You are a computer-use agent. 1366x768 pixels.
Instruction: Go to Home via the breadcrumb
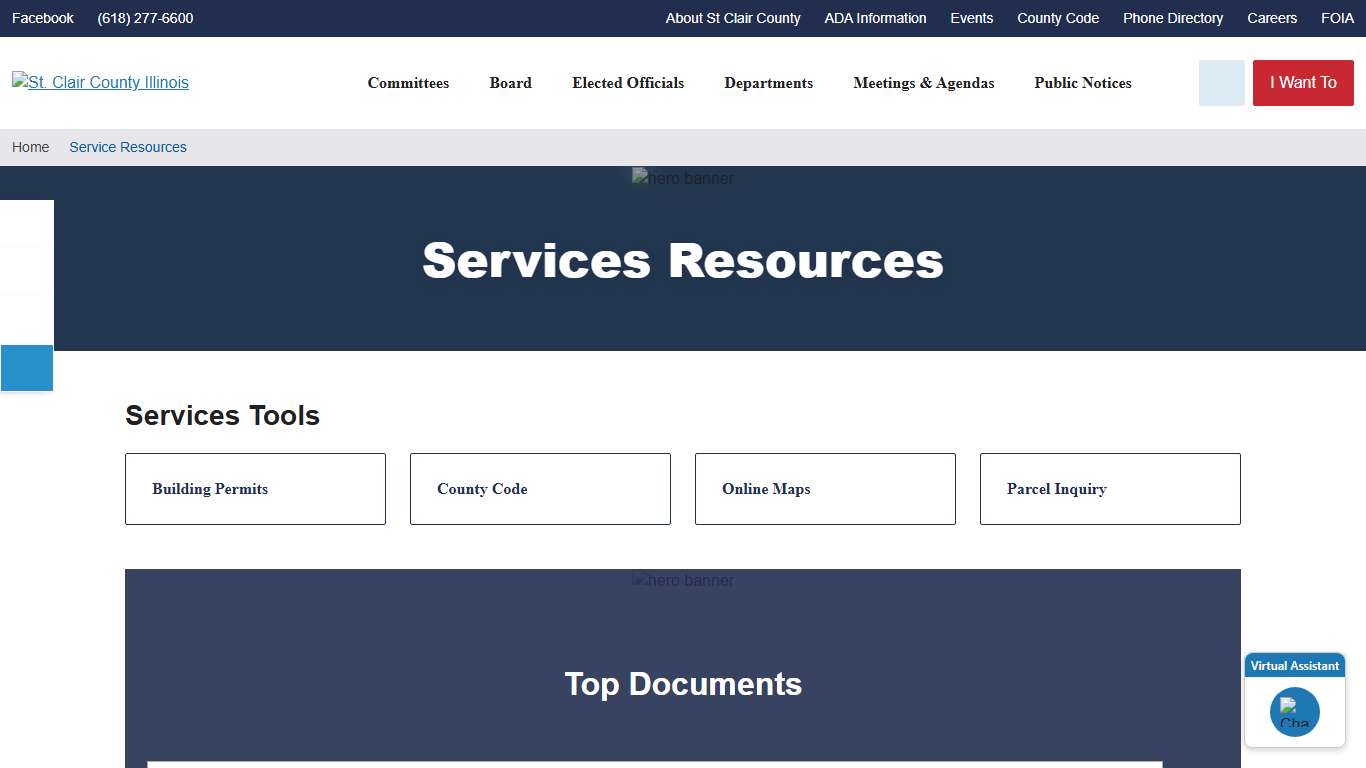click(30, 147)
